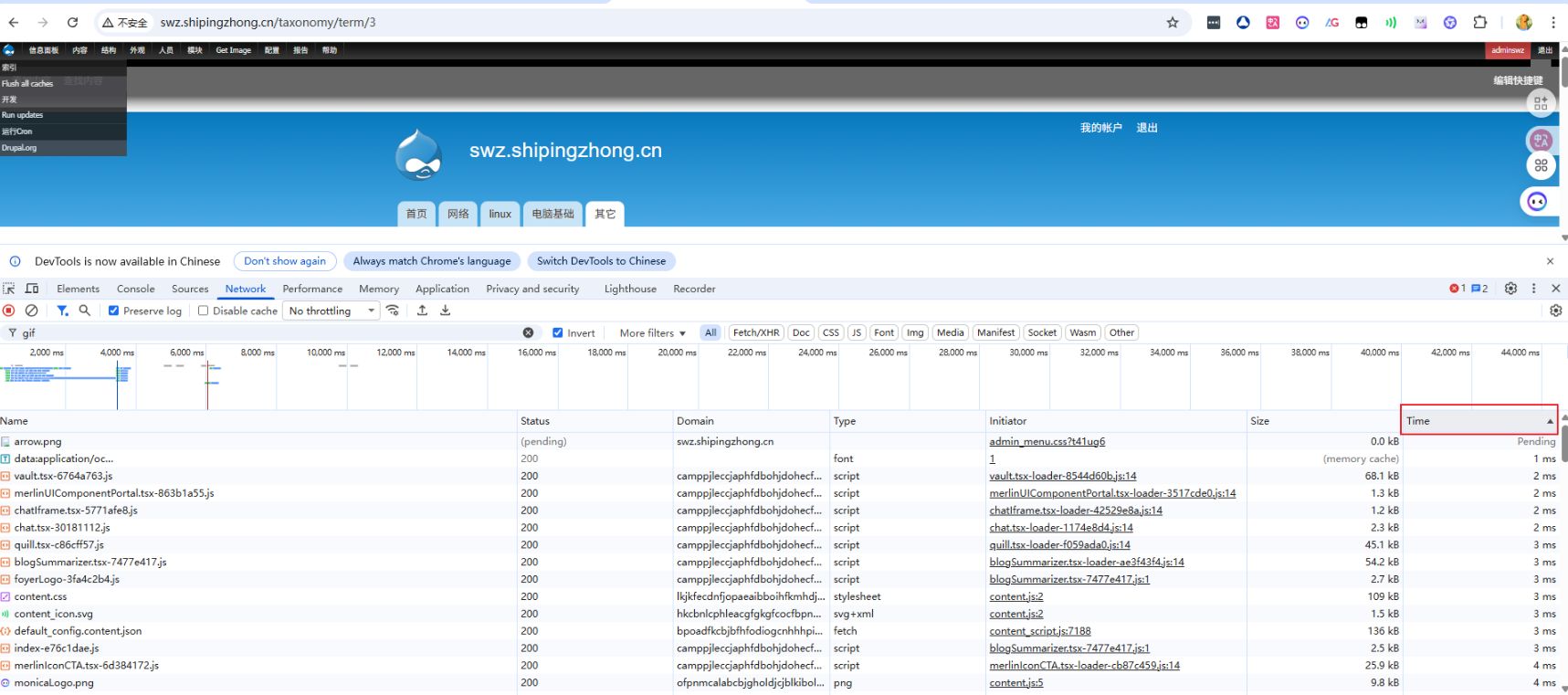
Task: Clear the network log
Action: click(x=32, y=311)
